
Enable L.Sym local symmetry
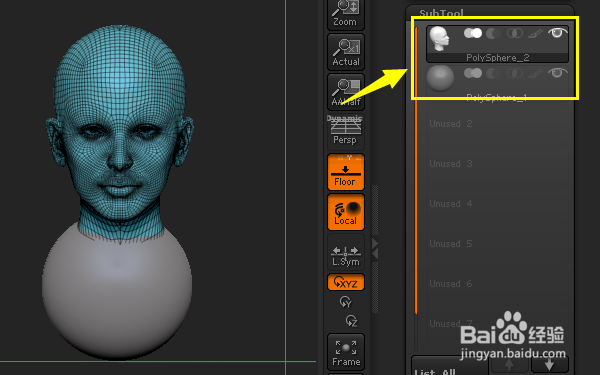pos(346,252)
